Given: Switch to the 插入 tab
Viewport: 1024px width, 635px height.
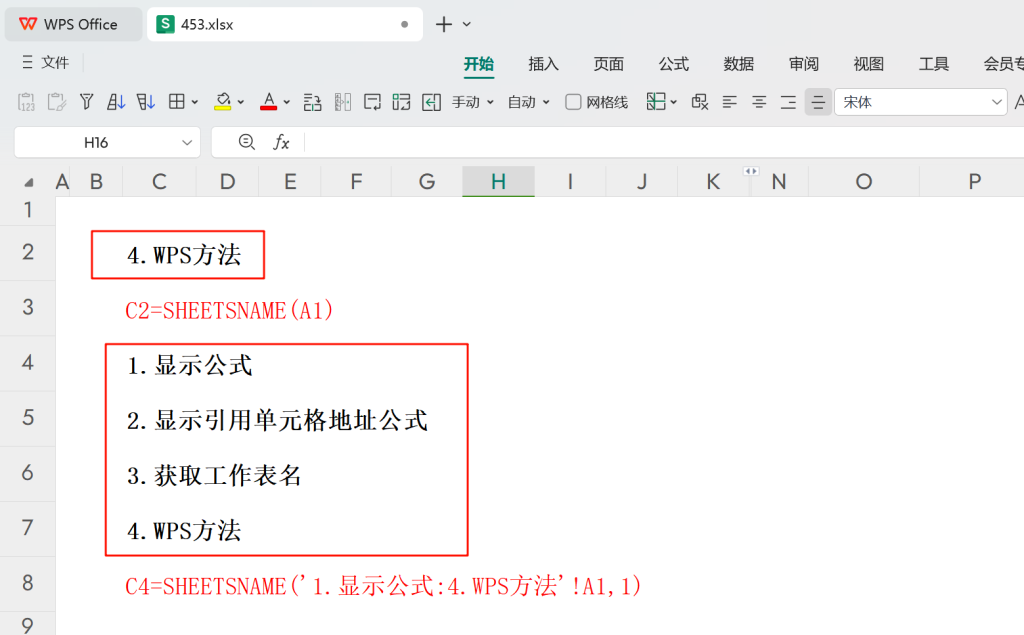Looking at the screenshot, I should point(543,64).
